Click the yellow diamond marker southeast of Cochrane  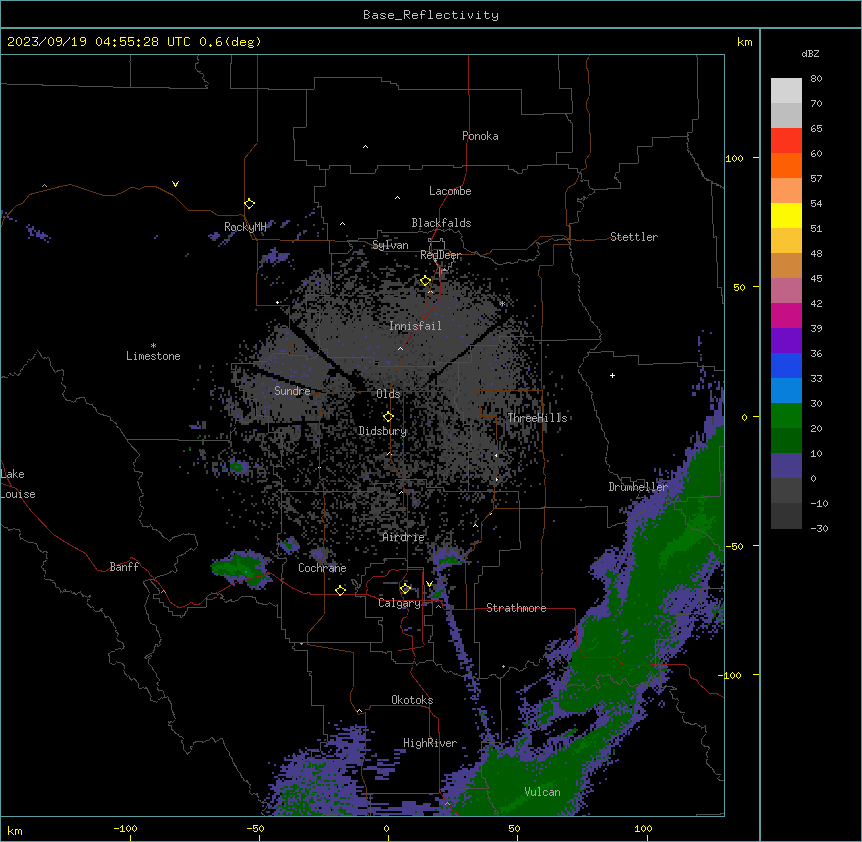(x=340, y=590)
